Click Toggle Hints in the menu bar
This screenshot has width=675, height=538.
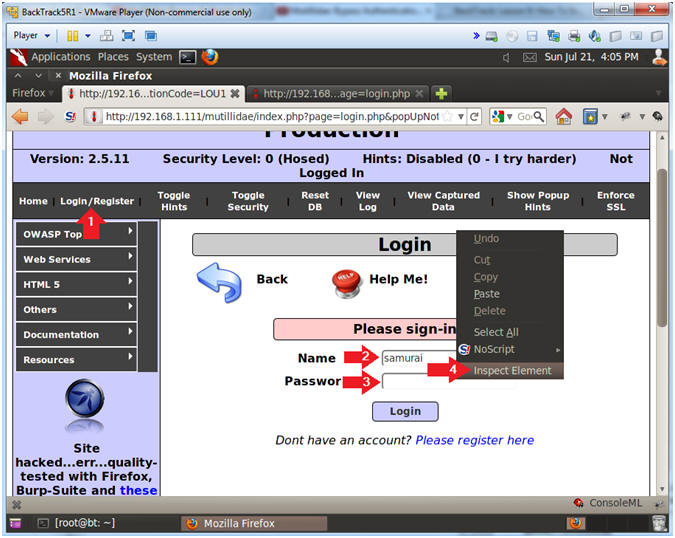point(174,201)
